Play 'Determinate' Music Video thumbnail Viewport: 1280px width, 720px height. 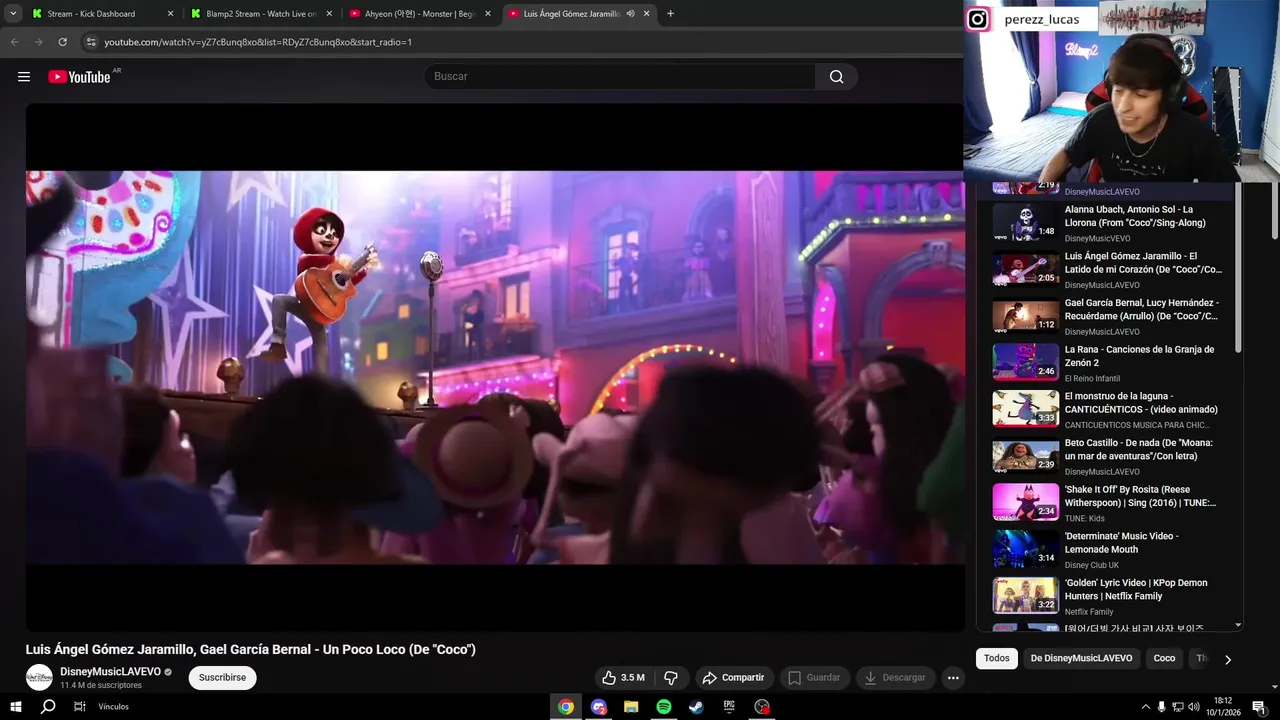[1025, 550]
